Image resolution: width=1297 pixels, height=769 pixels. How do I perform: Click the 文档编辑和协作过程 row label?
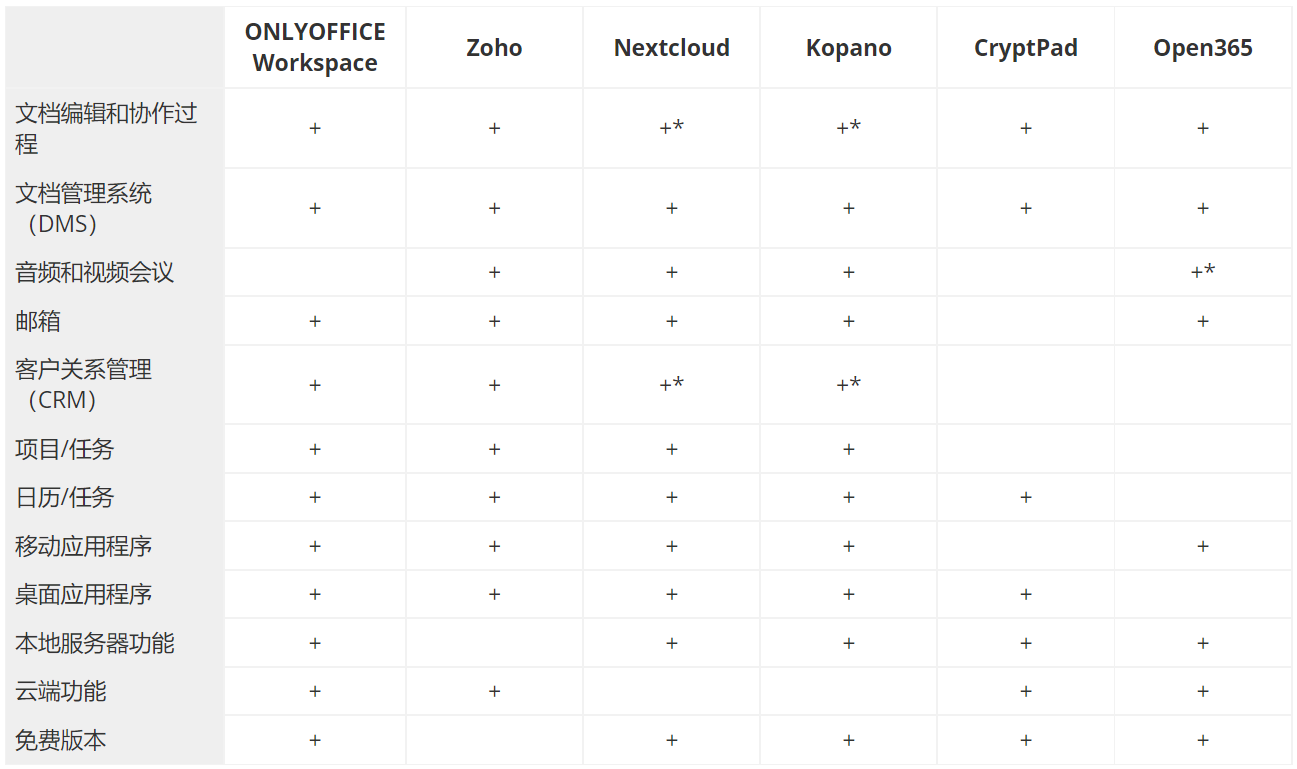(x=106, y=128)
